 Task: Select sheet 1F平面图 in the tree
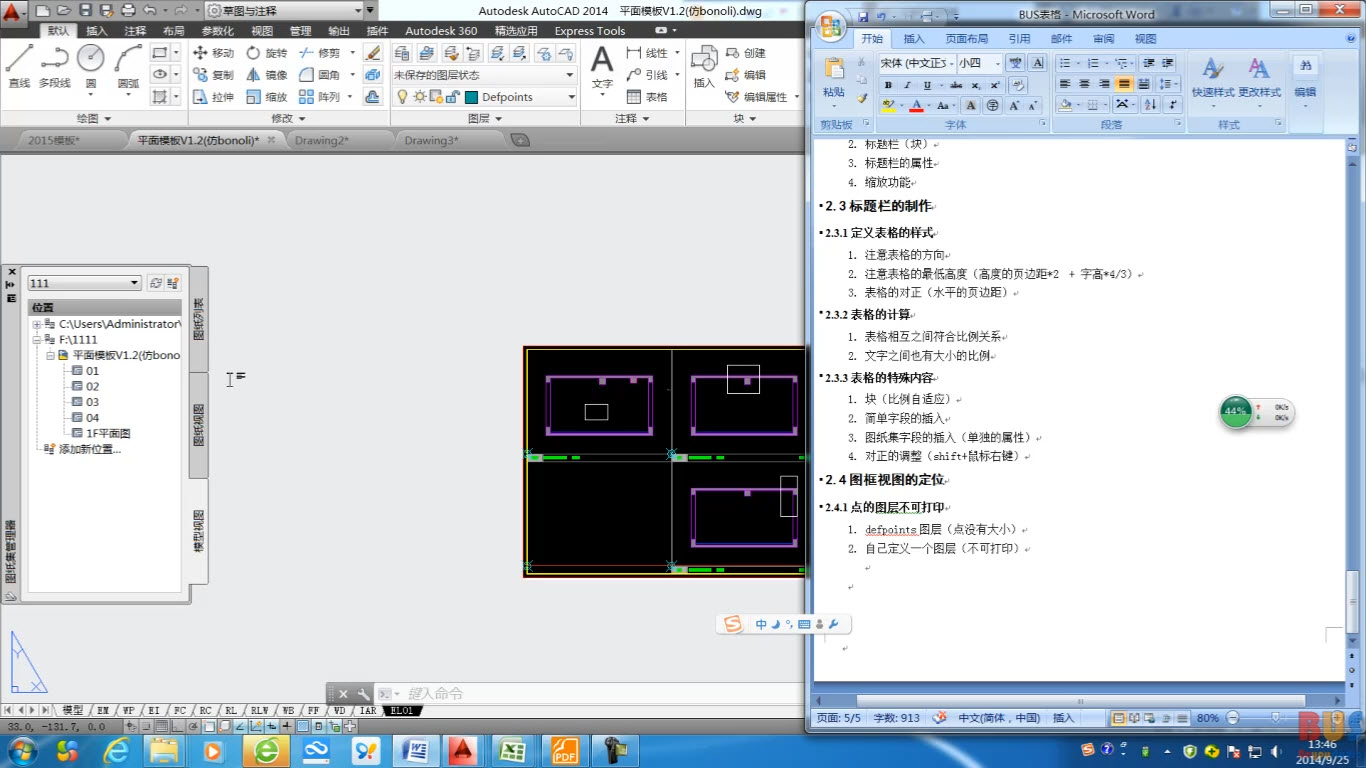tap(108, 433)
